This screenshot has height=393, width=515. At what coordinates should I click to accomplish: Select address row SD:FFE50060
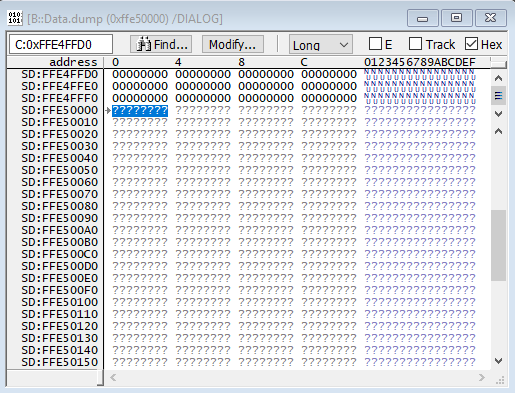[x=60, y=182]
